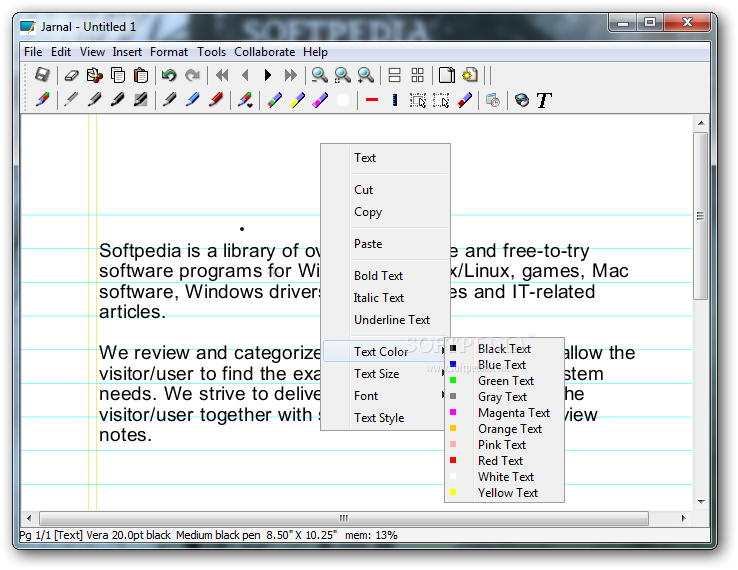738x570 pixels.
Task: Show thumbnails grid view icon
Action: 417,75
